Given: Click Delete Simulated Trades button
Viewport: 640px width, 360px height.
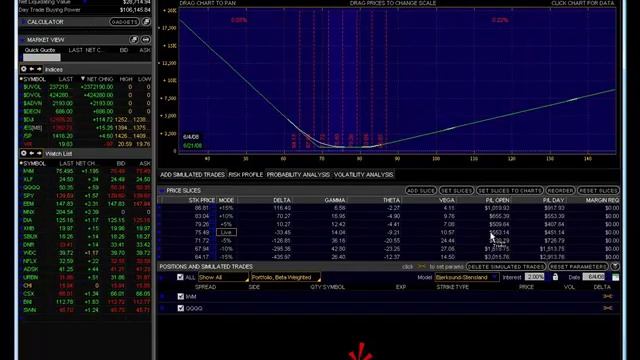Looking at the screenshot, I should pos(506,267).
